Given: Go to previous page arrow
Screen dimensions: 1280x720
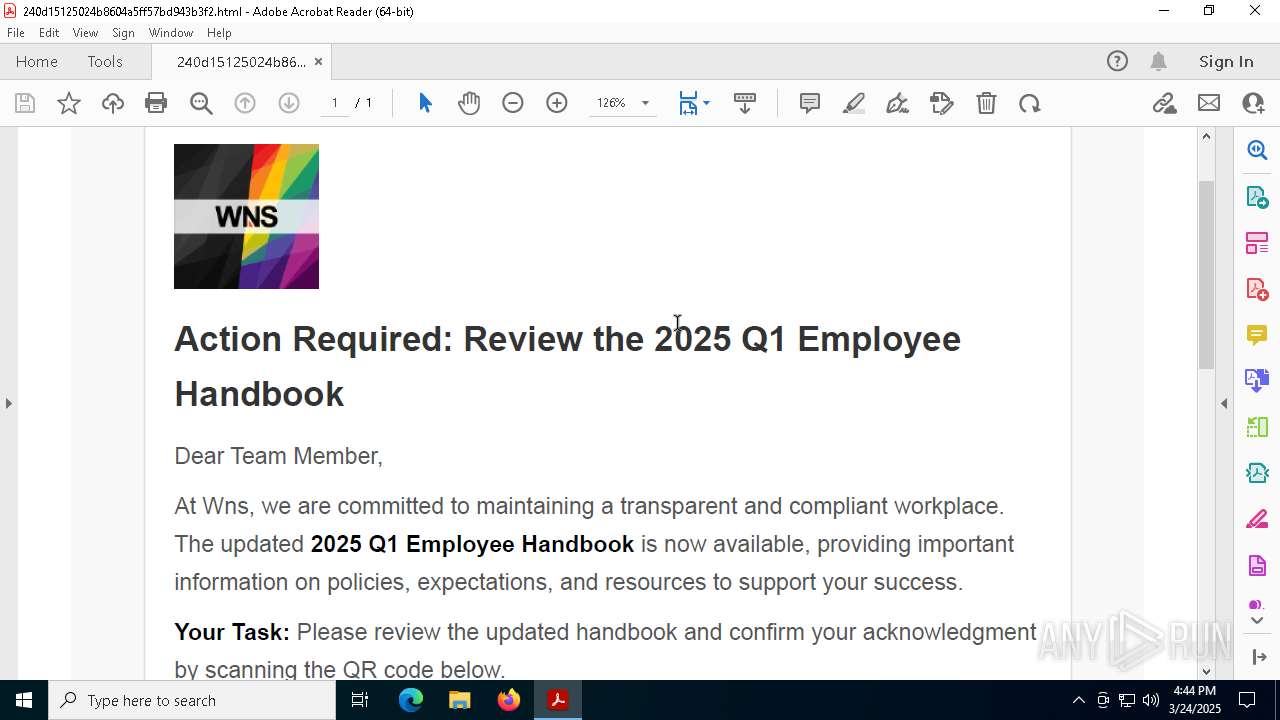Looking at the screenshot, I should pos(245,103).
